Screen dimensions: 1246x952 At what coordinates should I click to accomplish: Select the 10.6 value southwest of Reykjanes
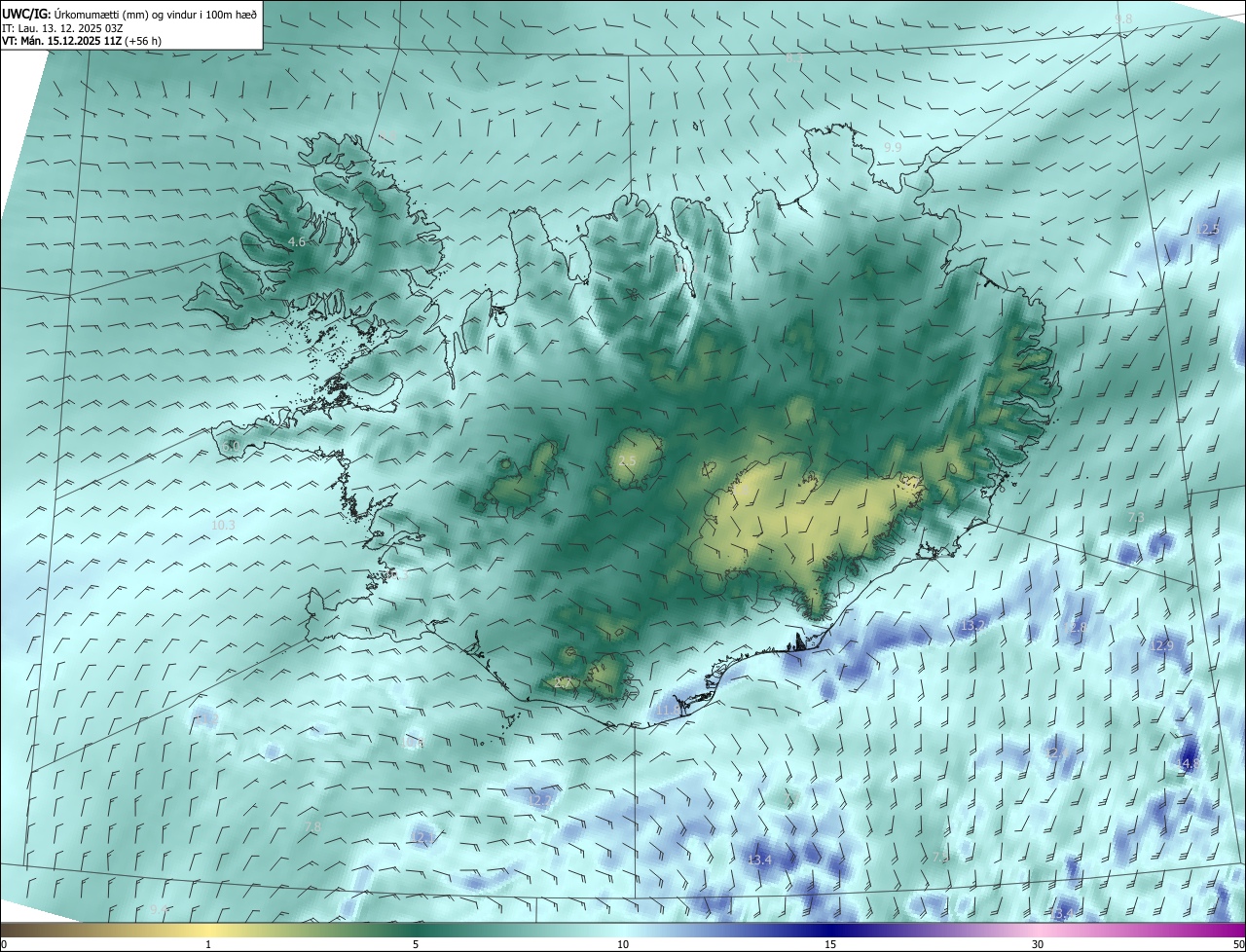click(414, 743)
